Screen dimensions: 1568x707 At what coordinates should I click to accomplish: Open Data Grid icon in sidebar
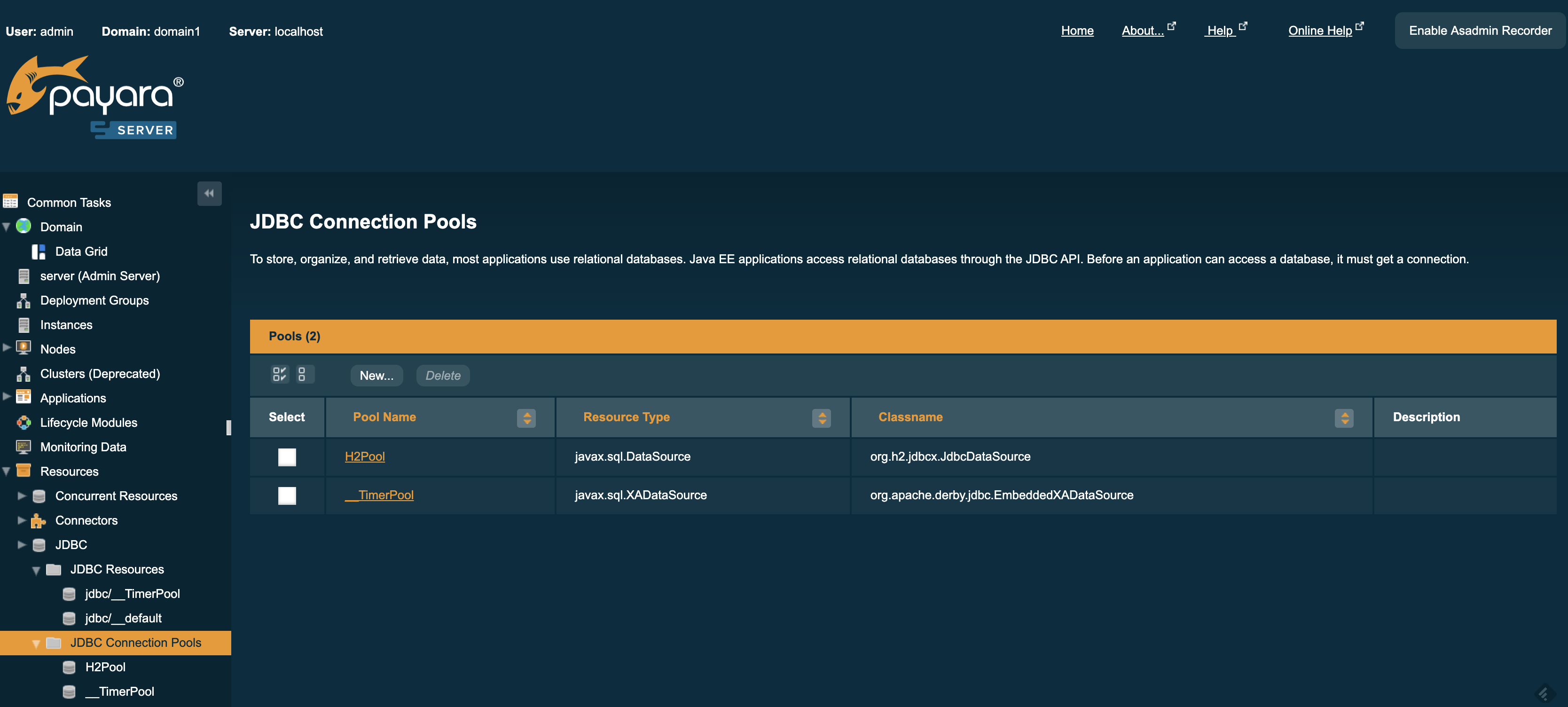pos(39,251)
